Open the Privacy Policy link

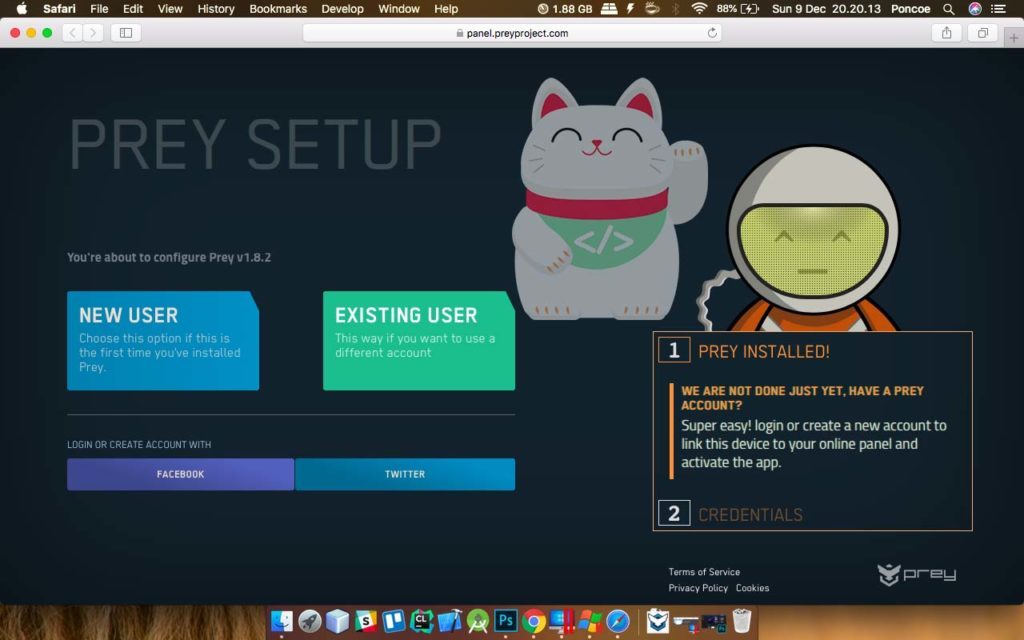click(698, 588)
